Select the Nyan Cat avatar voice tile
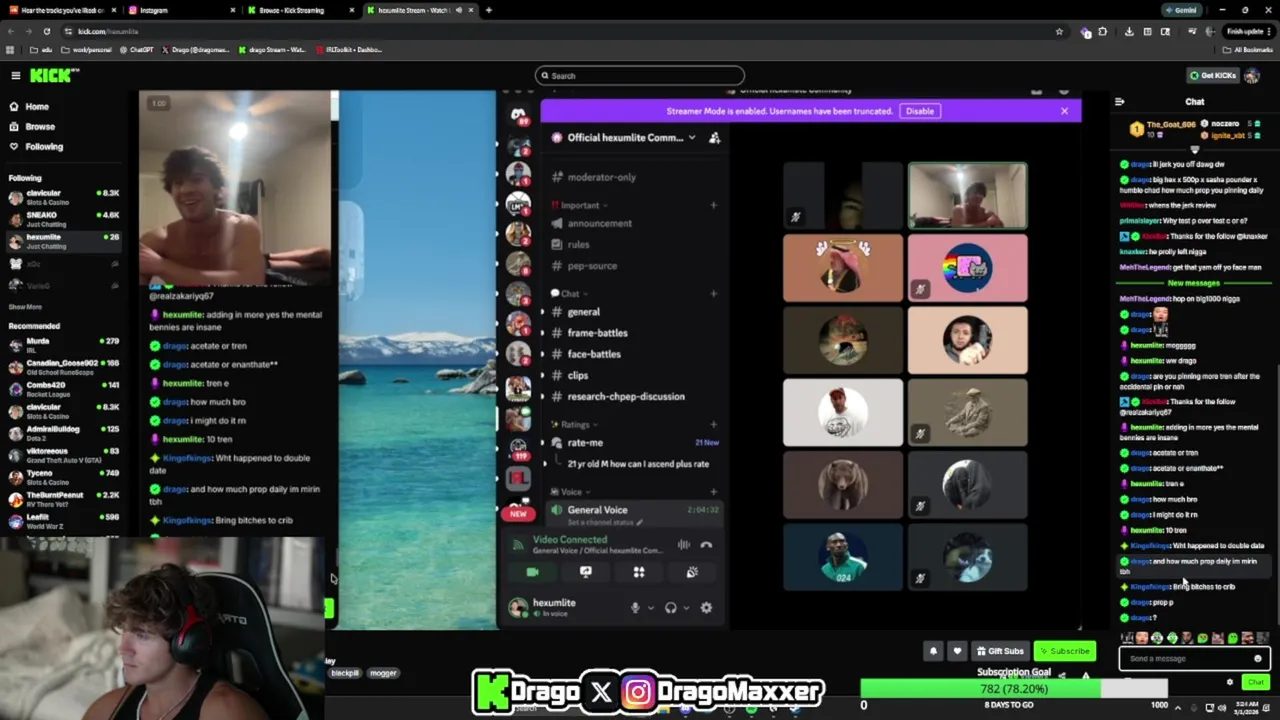This screenshot has width=1280, height=720. (967, 268)
